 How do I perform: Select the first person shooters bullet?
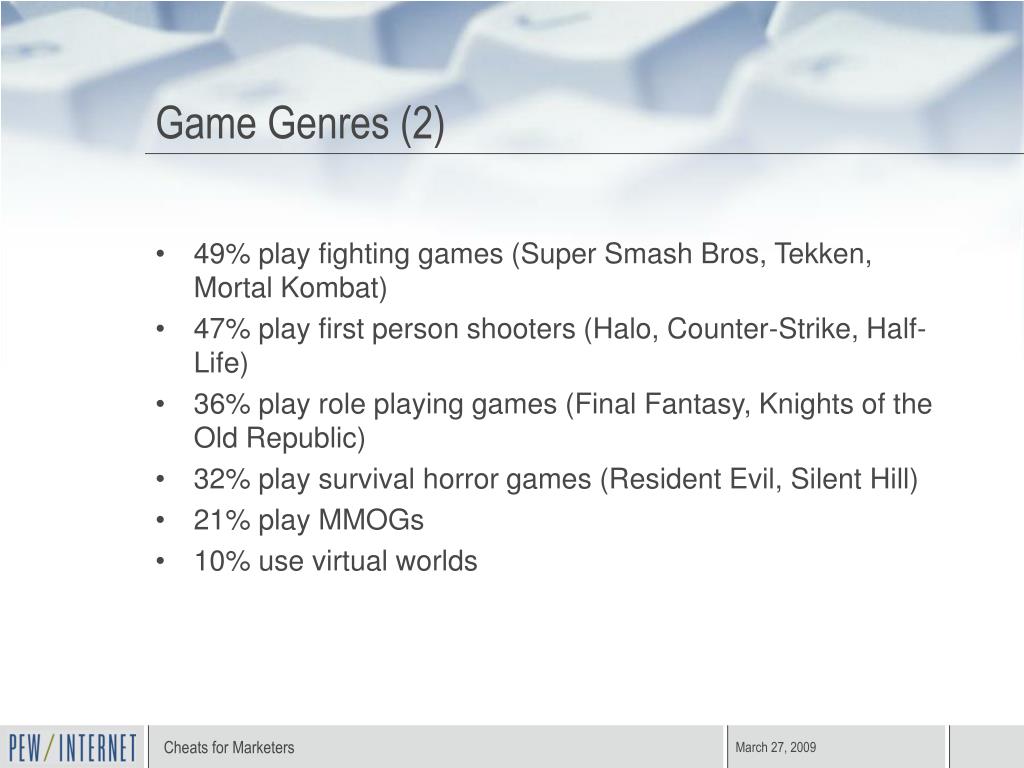click(560, 345)
